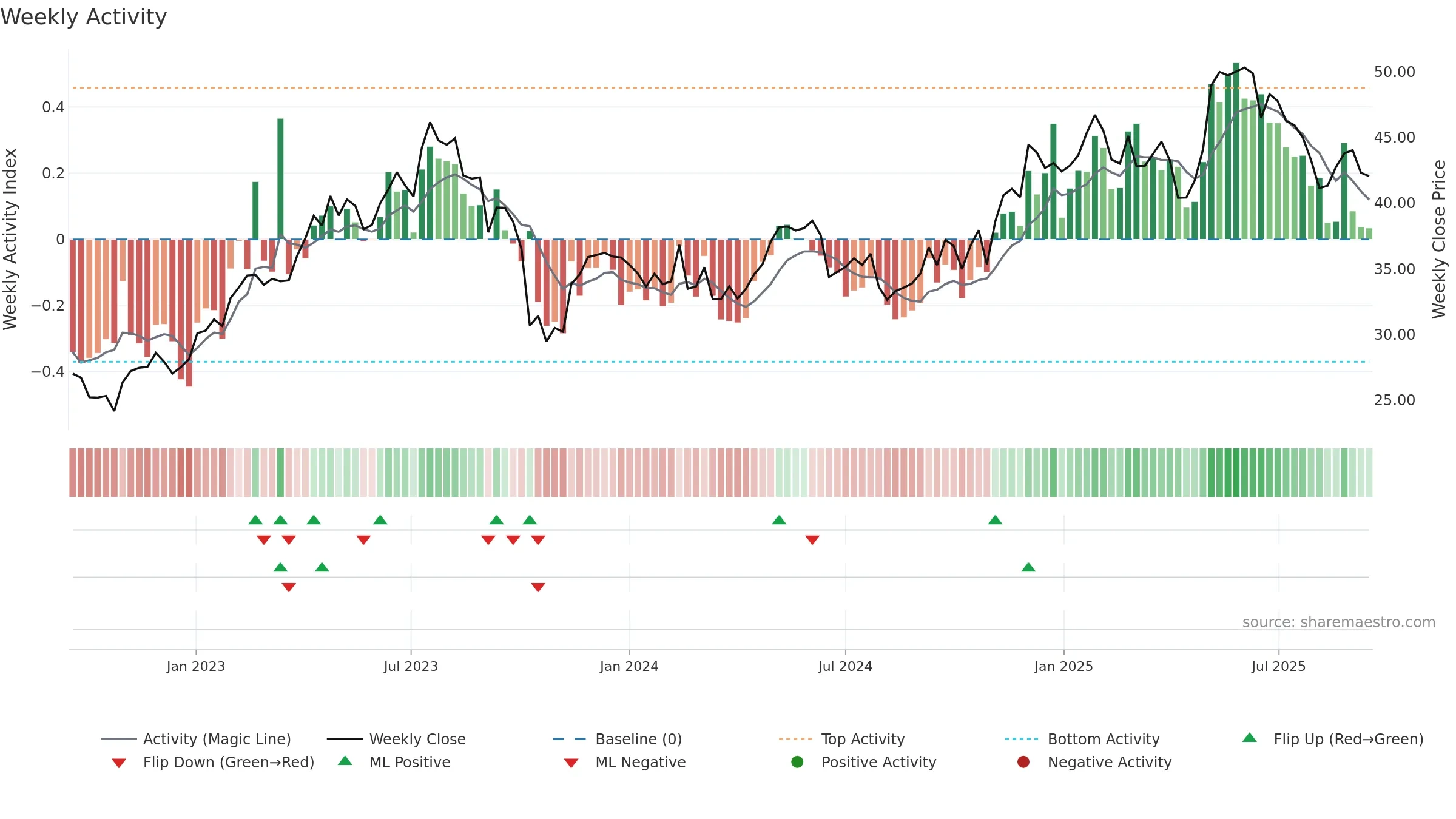Click the Jul 2025 x-axis label
The width and height of the screenshot is (1456, 819).
click(x=1278, y=666)
